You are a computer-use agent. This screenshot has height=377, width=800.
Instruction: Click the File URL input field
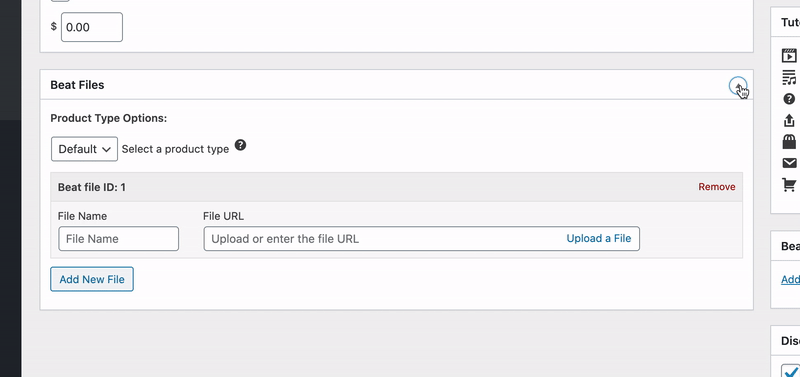[x=421, y=239]
